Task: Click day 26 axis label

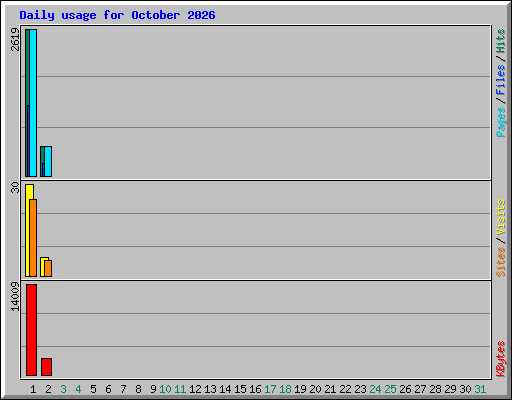Action: pyautogui.click(x=405, y=389)
